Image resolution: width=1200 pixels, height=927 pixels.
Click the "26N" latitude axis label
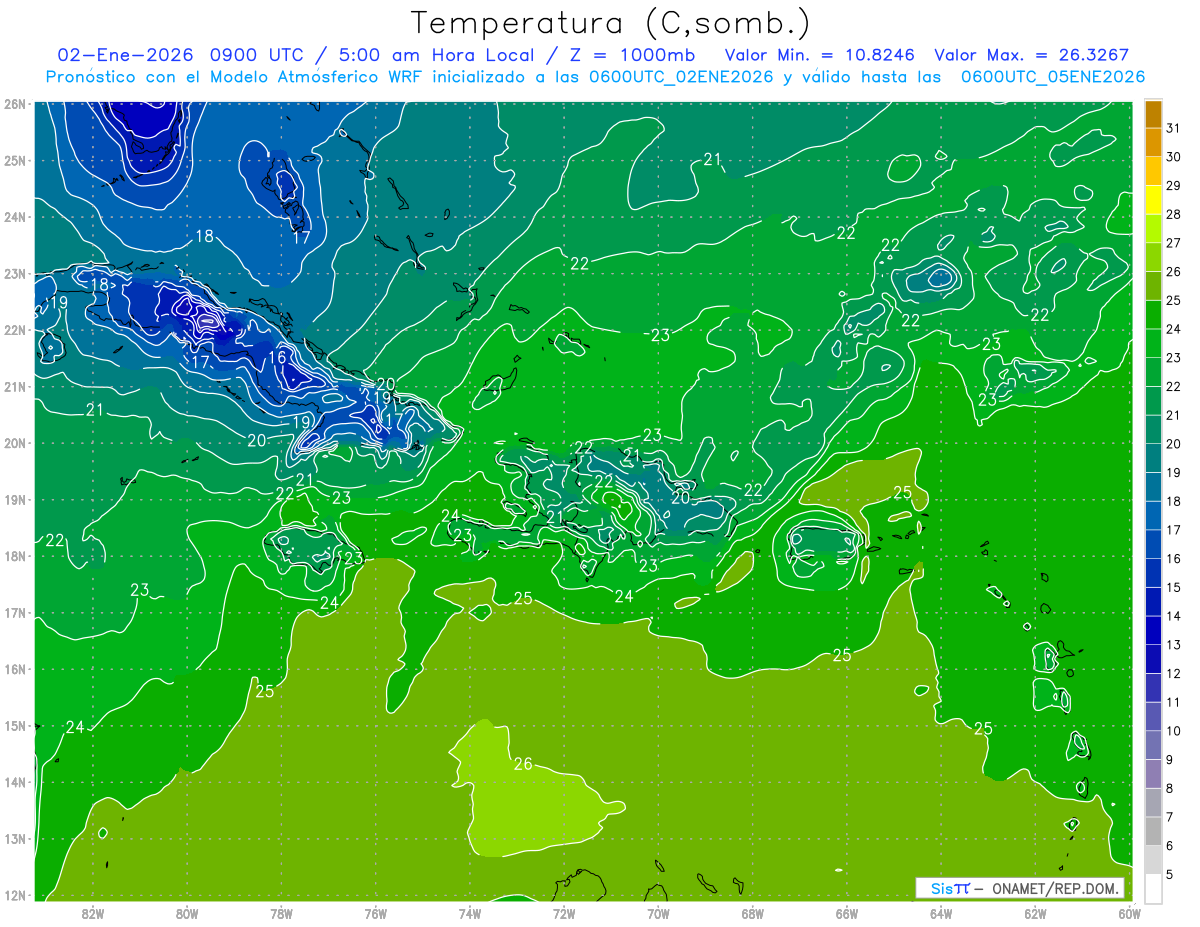tap(14, 104)
